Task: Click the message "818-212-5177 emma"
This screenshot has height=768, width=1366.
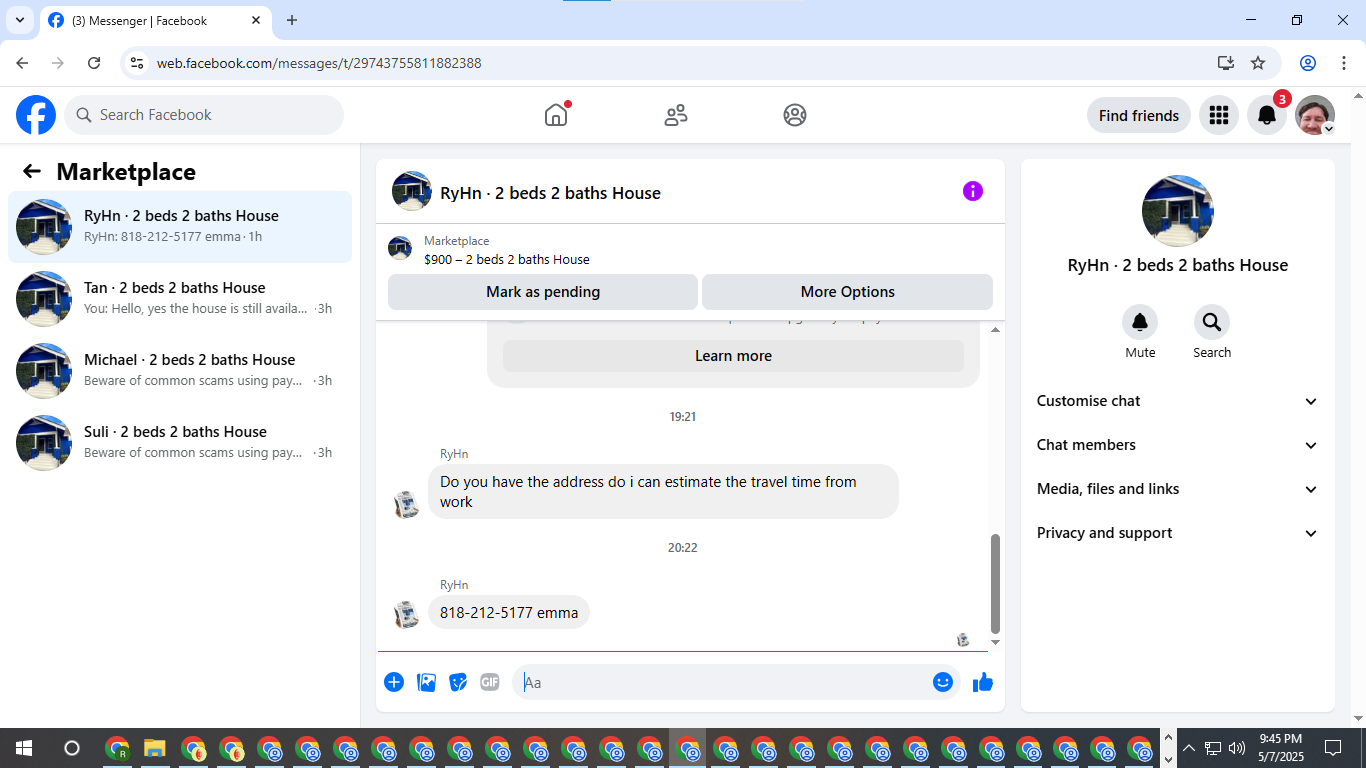Action: tap(509, 613)
